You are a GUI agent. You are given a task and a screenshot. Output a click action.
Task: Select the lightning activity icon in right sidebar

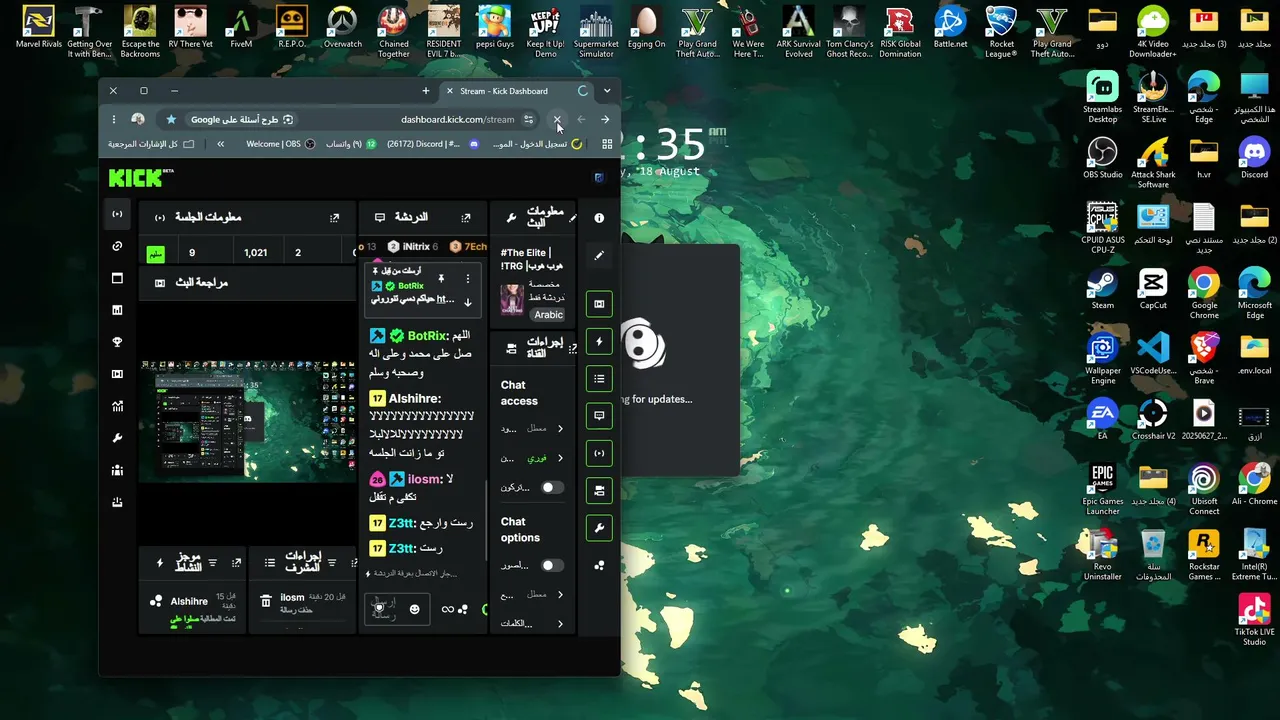(x=599, y=342)
